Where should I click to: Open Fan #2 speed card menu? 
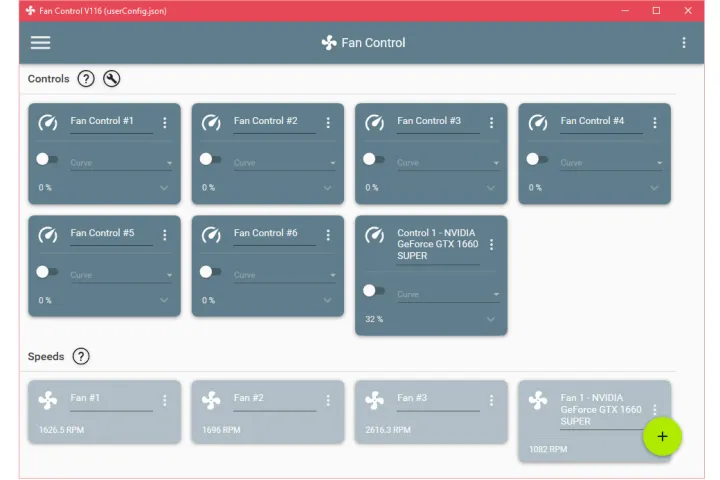(328, 400)
